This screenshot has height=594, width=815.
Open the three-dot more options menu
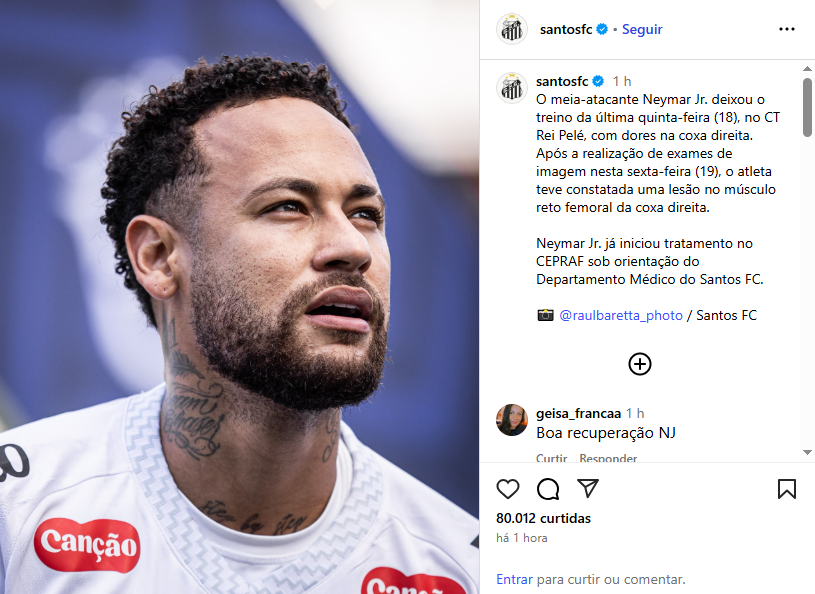click(786, 29)
